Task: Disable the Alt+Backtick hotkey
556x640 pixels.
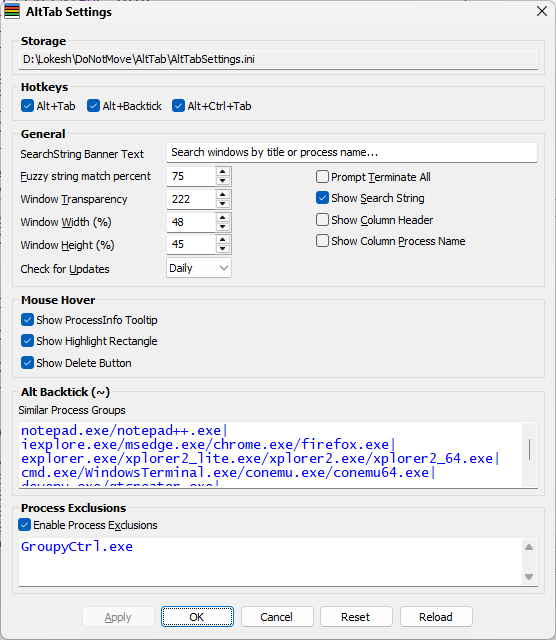Action: pyautogui.click(x=93, y=106)
